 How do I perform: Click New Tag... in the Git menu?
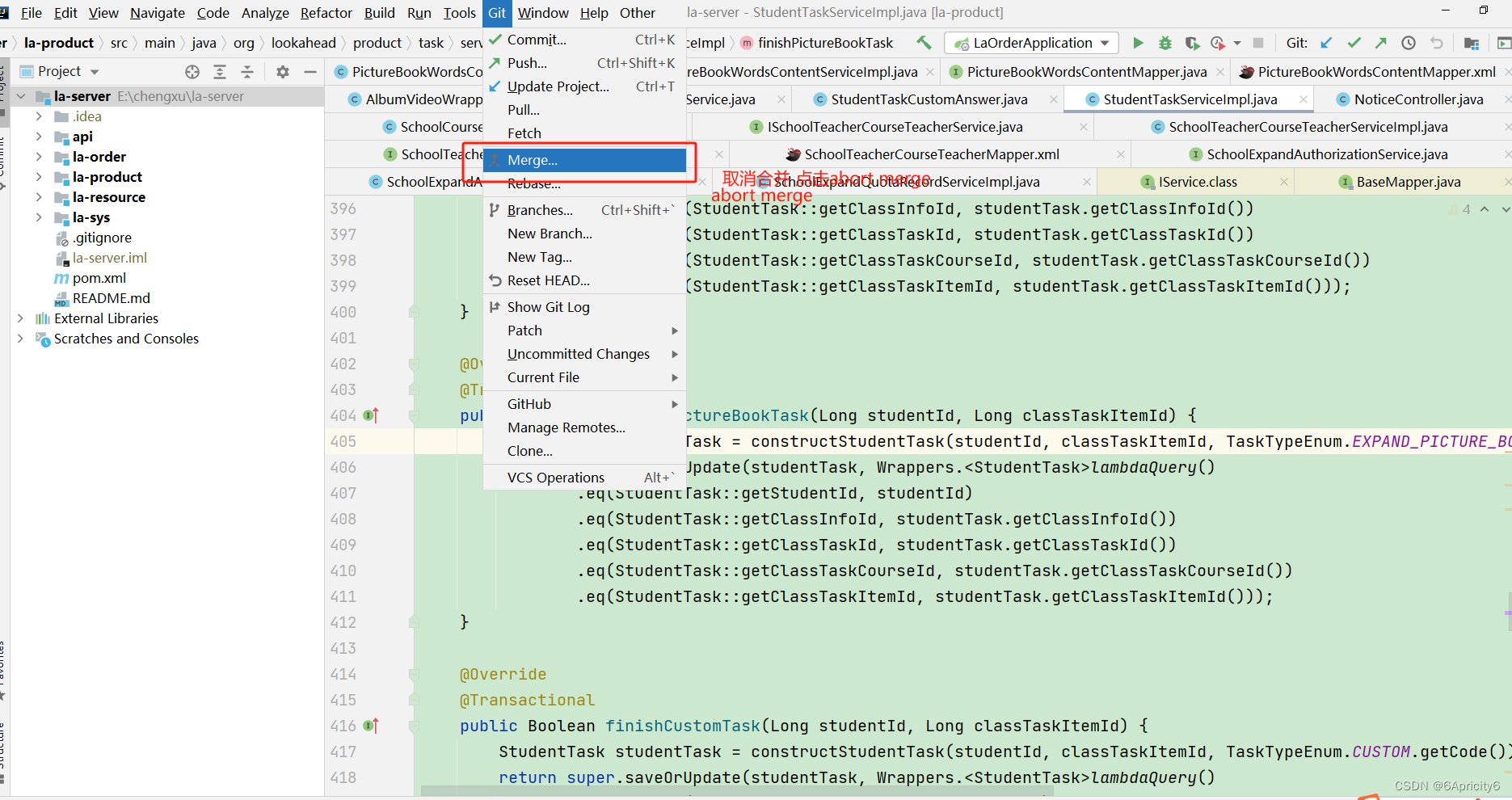coord(584,257)
